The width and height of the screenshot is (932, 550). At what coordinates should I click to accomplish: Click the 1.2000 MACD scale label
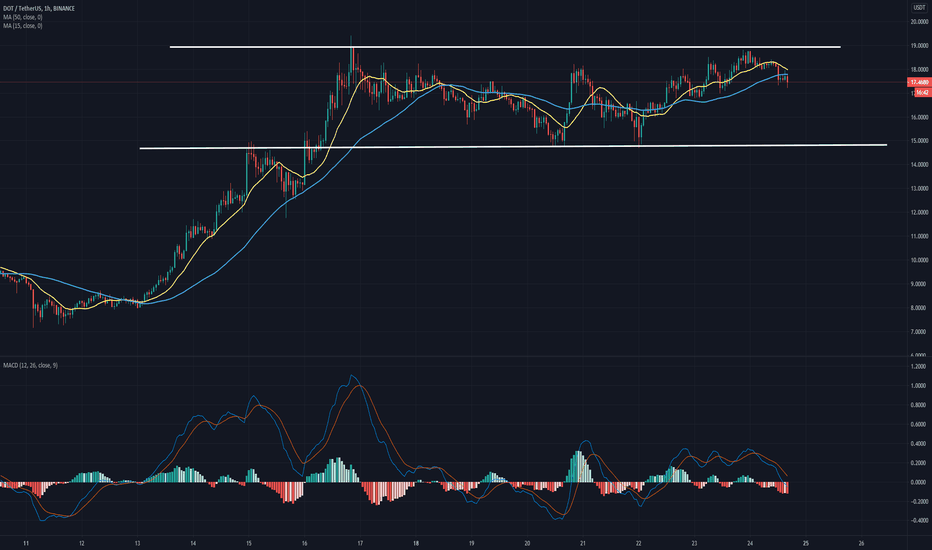tap(919, 366)
